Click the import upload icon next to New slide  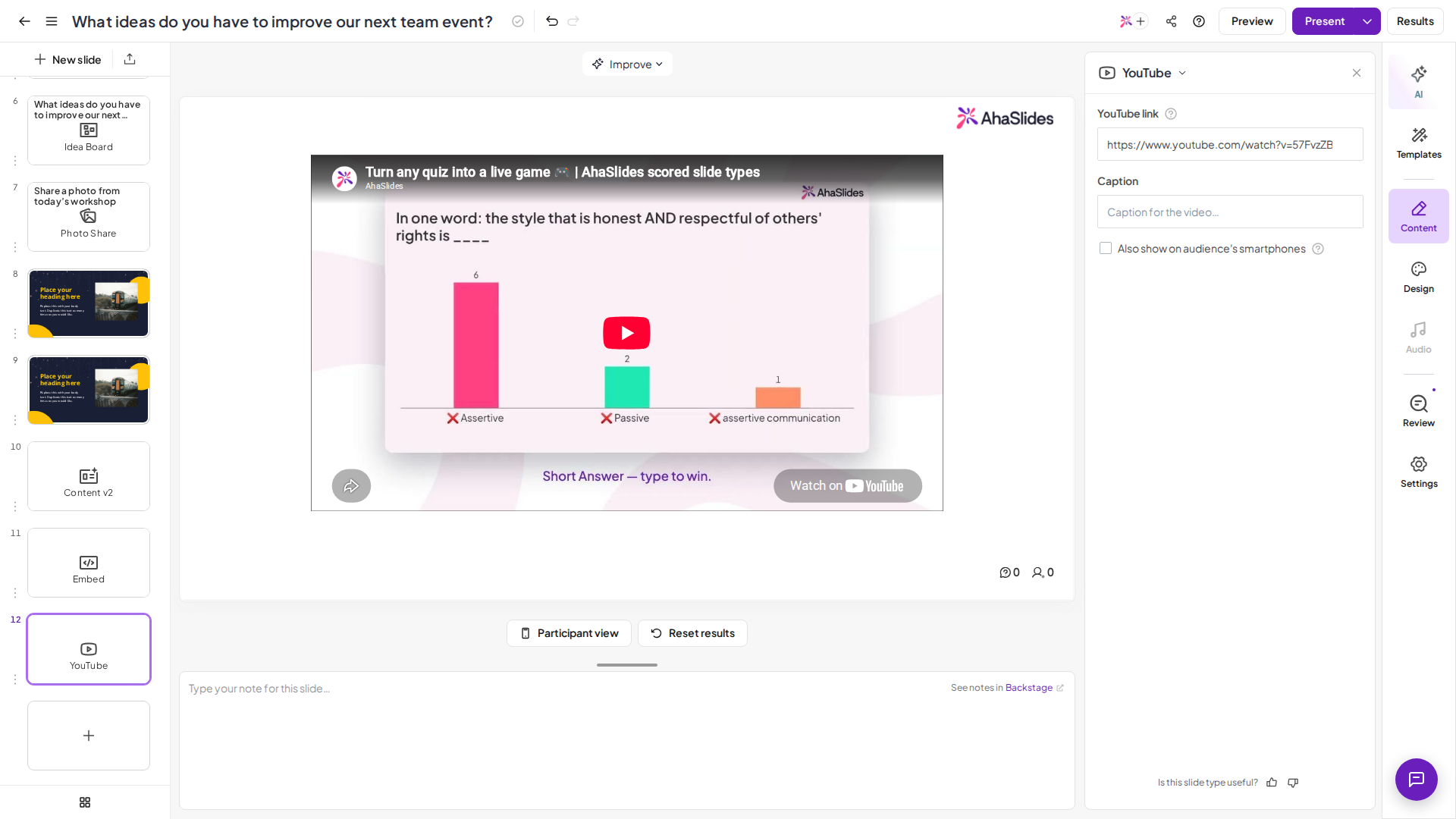pos(130,59)
